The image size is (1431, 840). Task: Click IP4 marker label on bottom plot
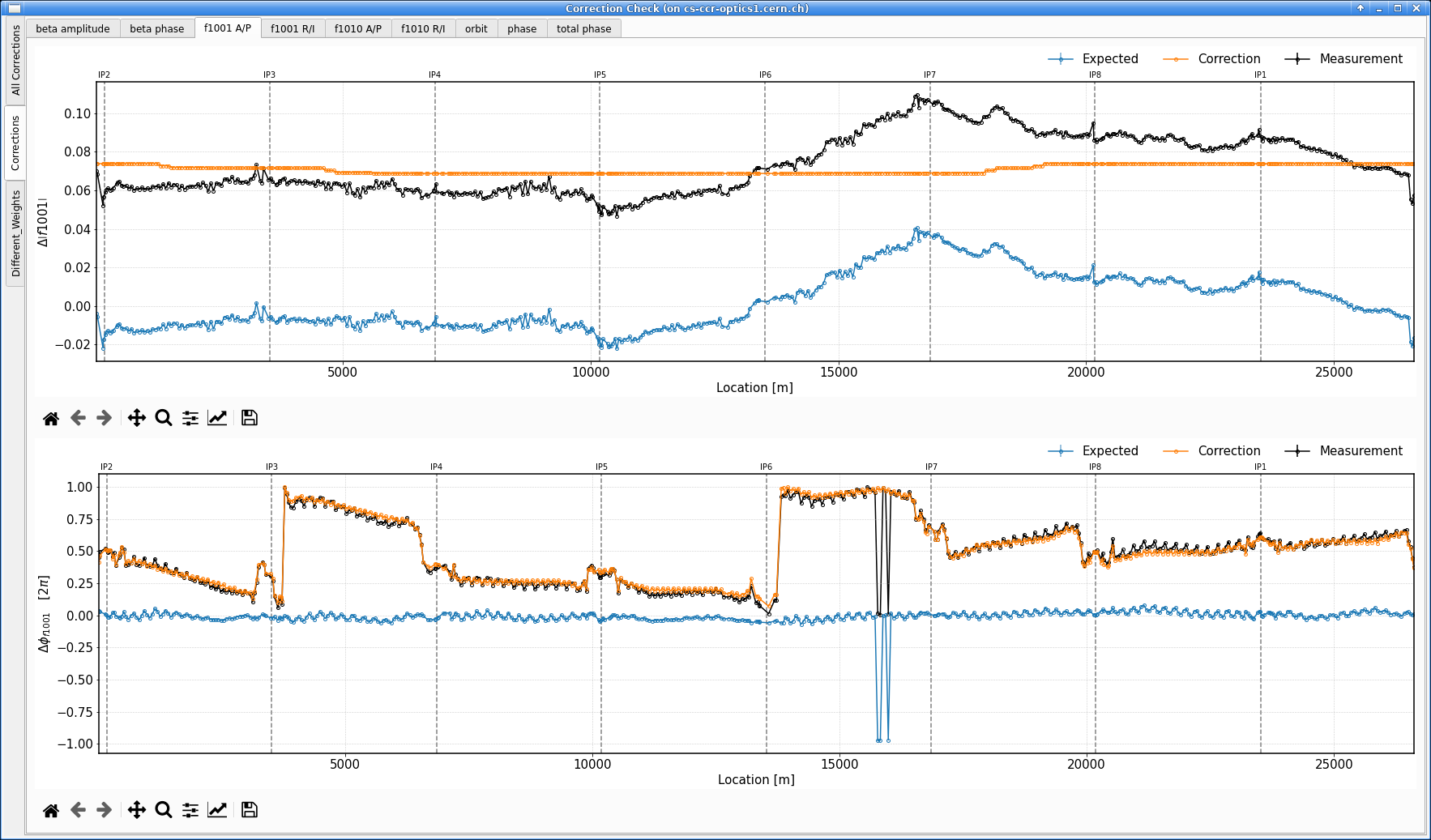pos(436,467)
